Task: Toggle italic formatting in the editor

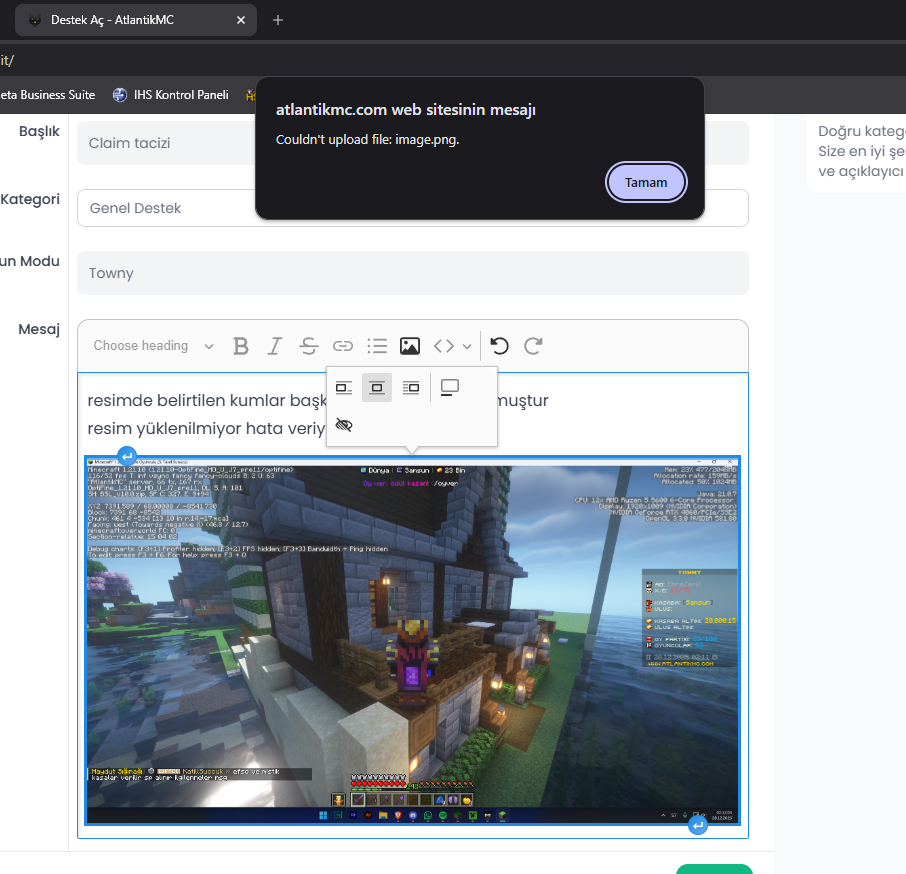Action: point(274,346)
